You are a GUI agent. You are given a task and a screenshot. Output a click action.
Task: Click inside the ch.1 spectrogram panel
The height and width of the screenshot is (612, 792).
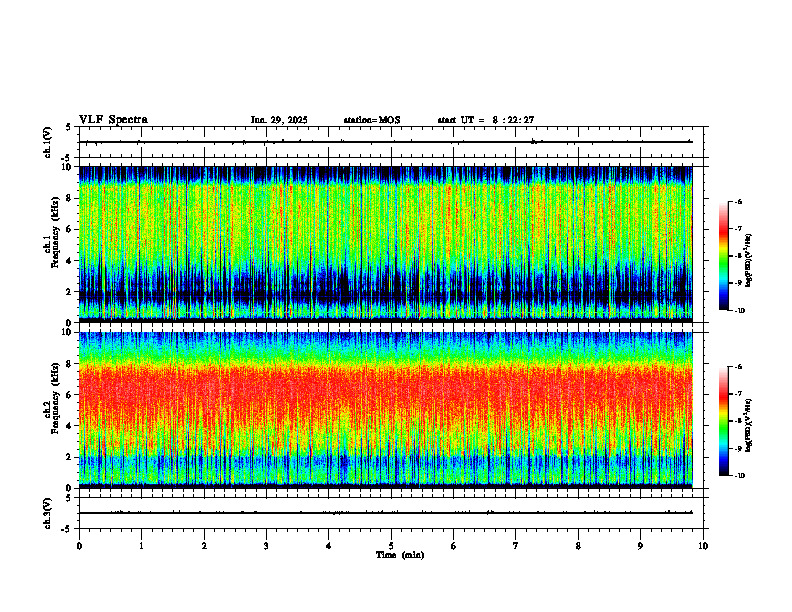(x=386, y=244)
